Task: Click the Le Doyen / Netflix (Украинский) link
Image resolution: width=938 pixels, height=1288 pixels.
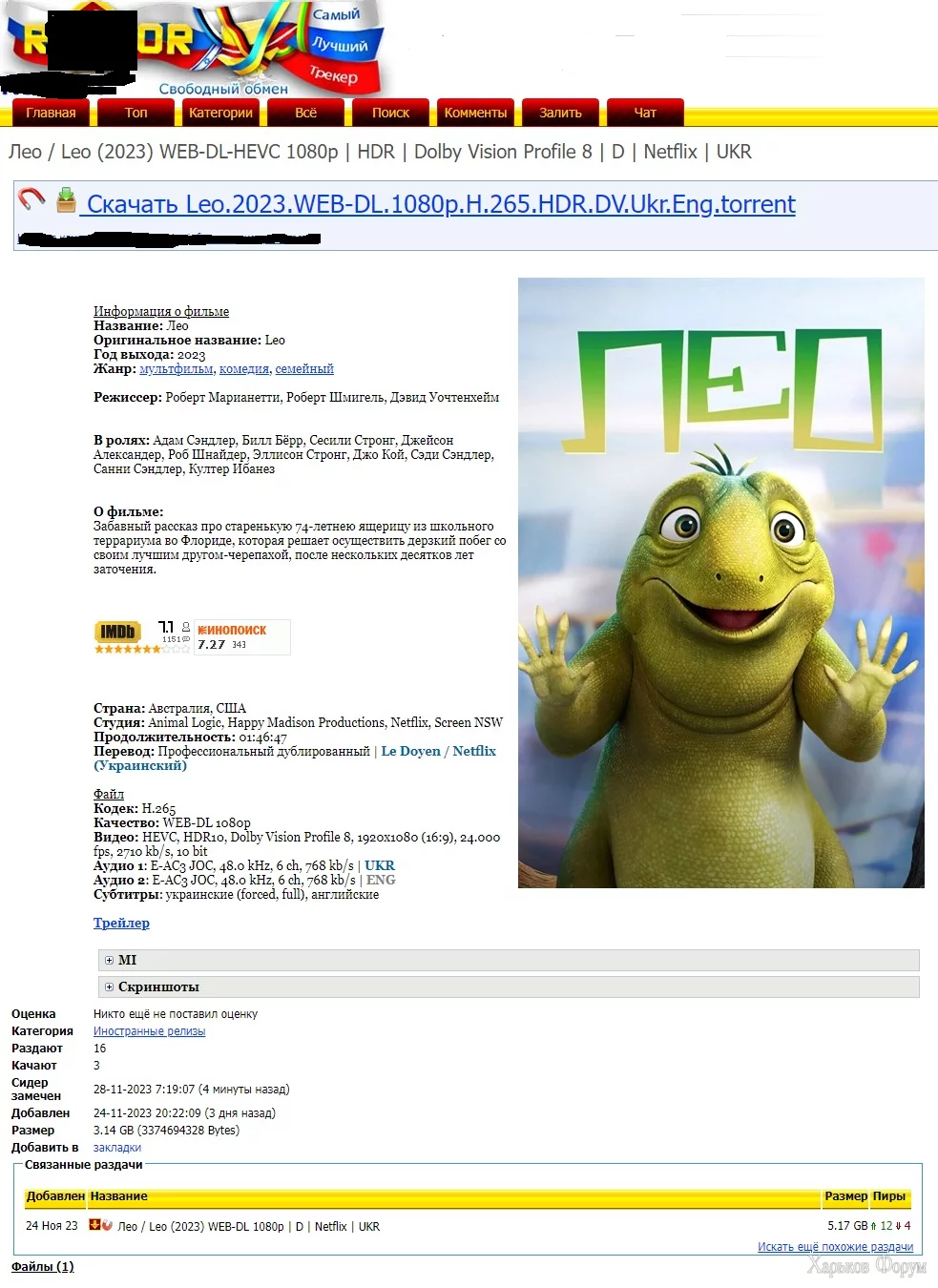Action: tap(295, 758)
